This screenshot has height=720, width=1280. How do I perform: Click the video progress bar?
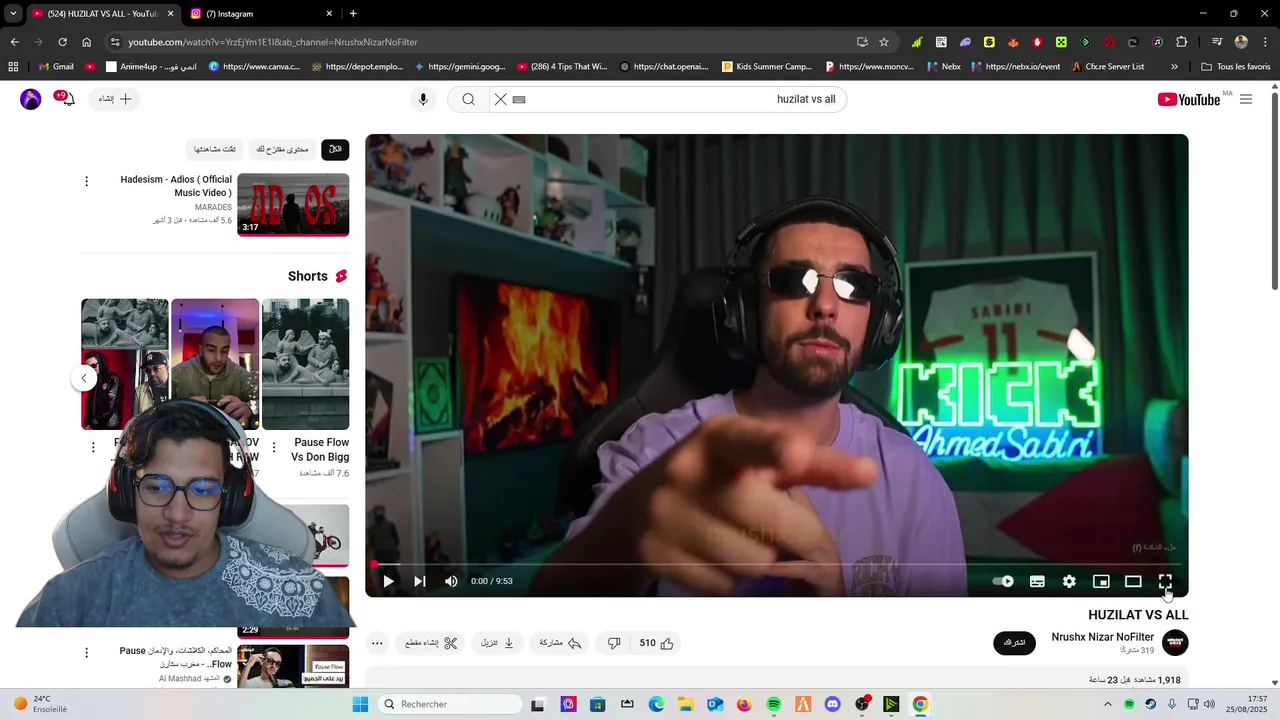(776, 564)
